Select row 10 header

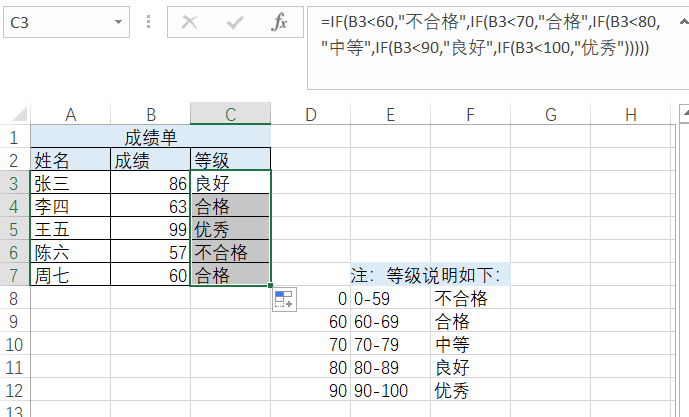(15, 344)
